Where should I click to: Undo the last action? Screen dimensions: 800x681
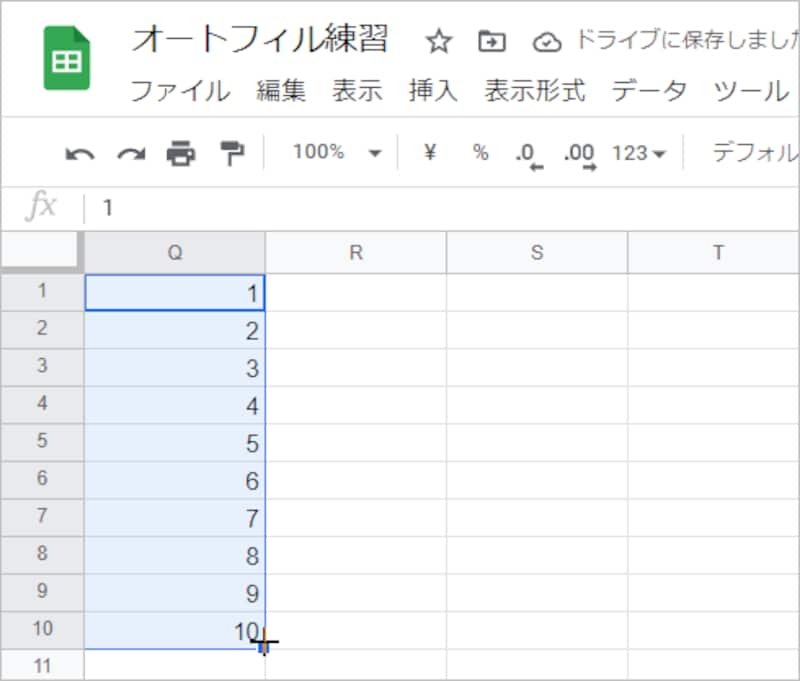click(x=83, y=150)
